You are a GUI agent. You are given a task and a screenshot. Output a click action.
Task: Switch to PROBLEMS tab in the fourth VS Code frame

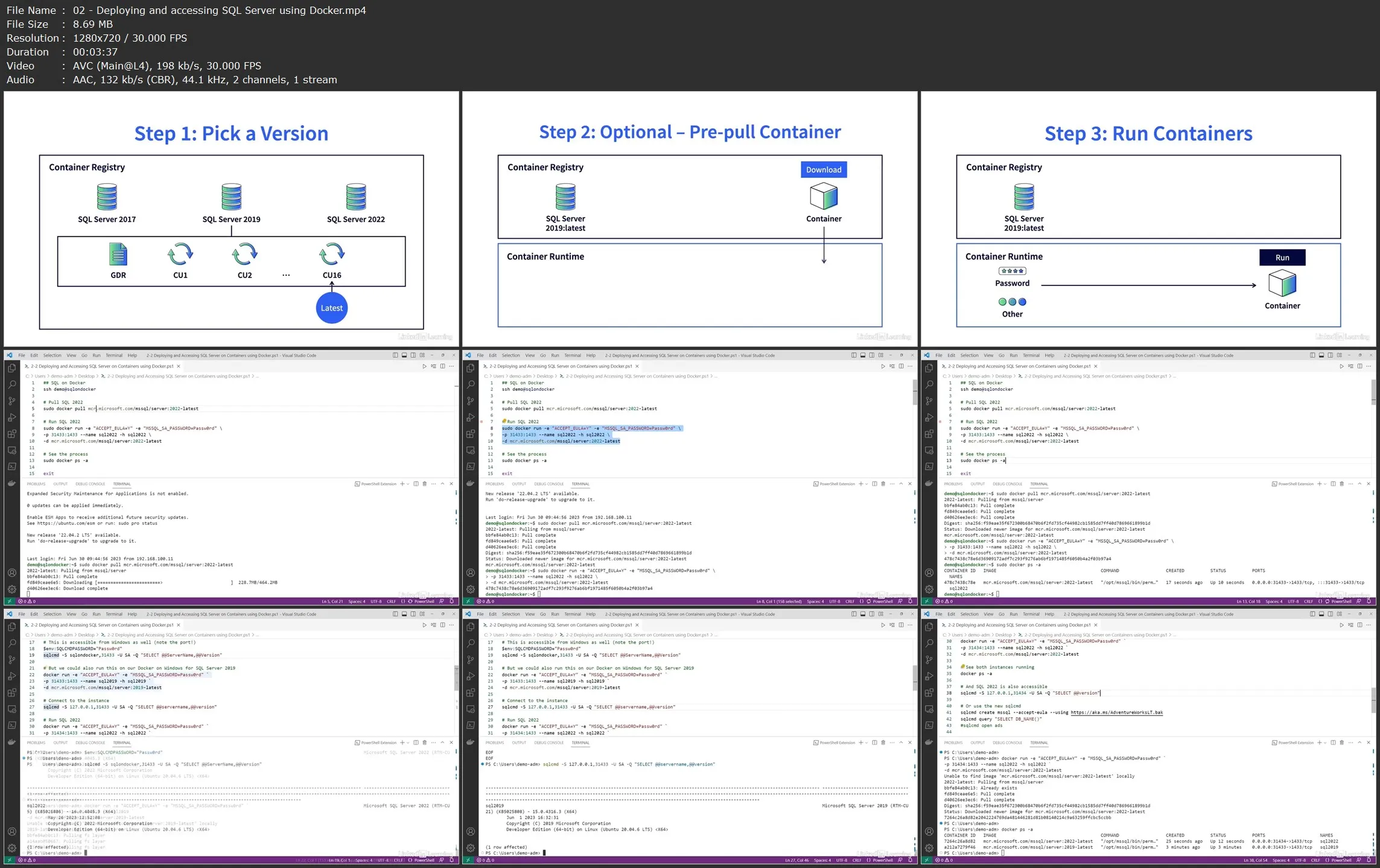point(36,743)
